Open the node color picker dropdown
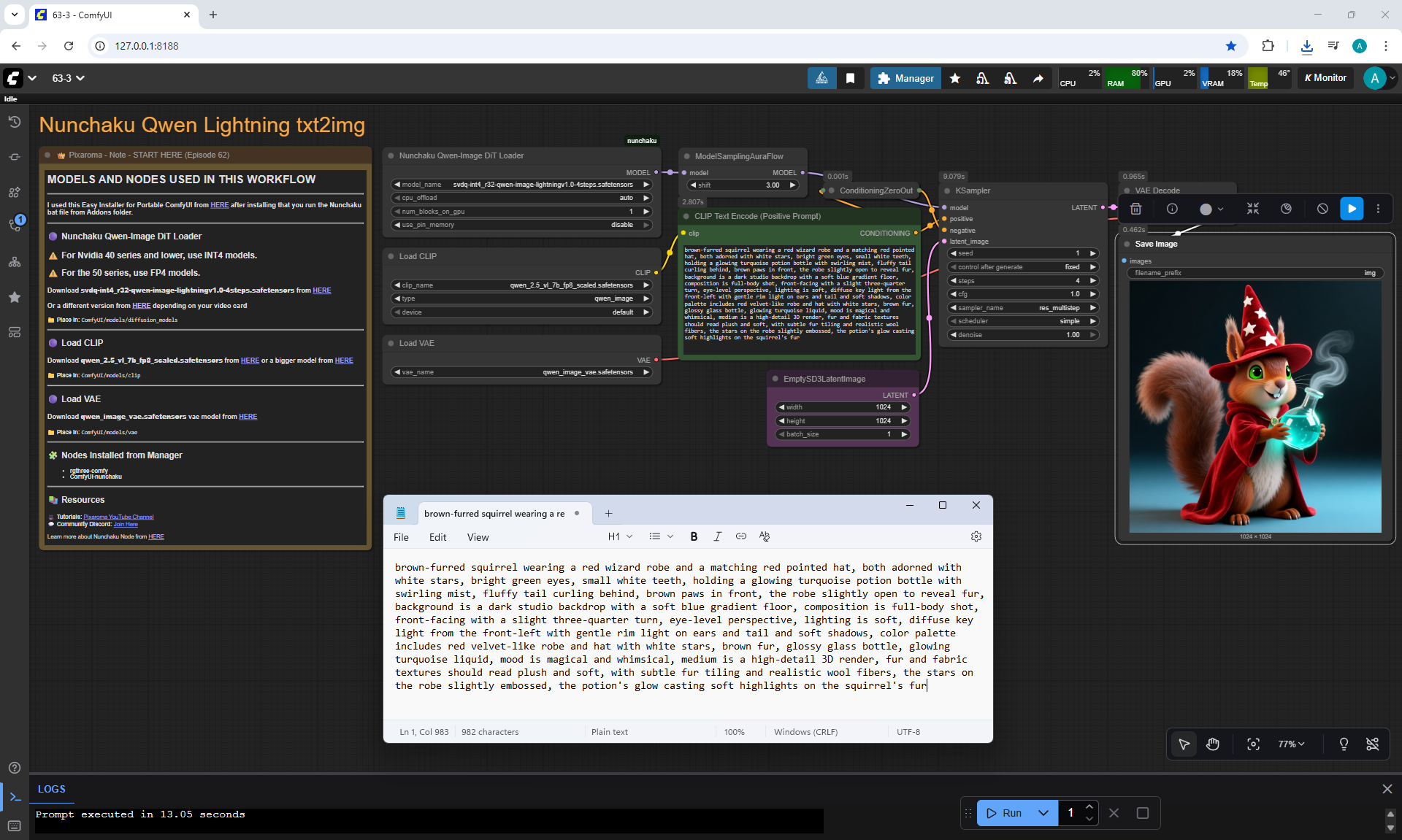Screen dimensions: 1402x840 [1211, 209]
